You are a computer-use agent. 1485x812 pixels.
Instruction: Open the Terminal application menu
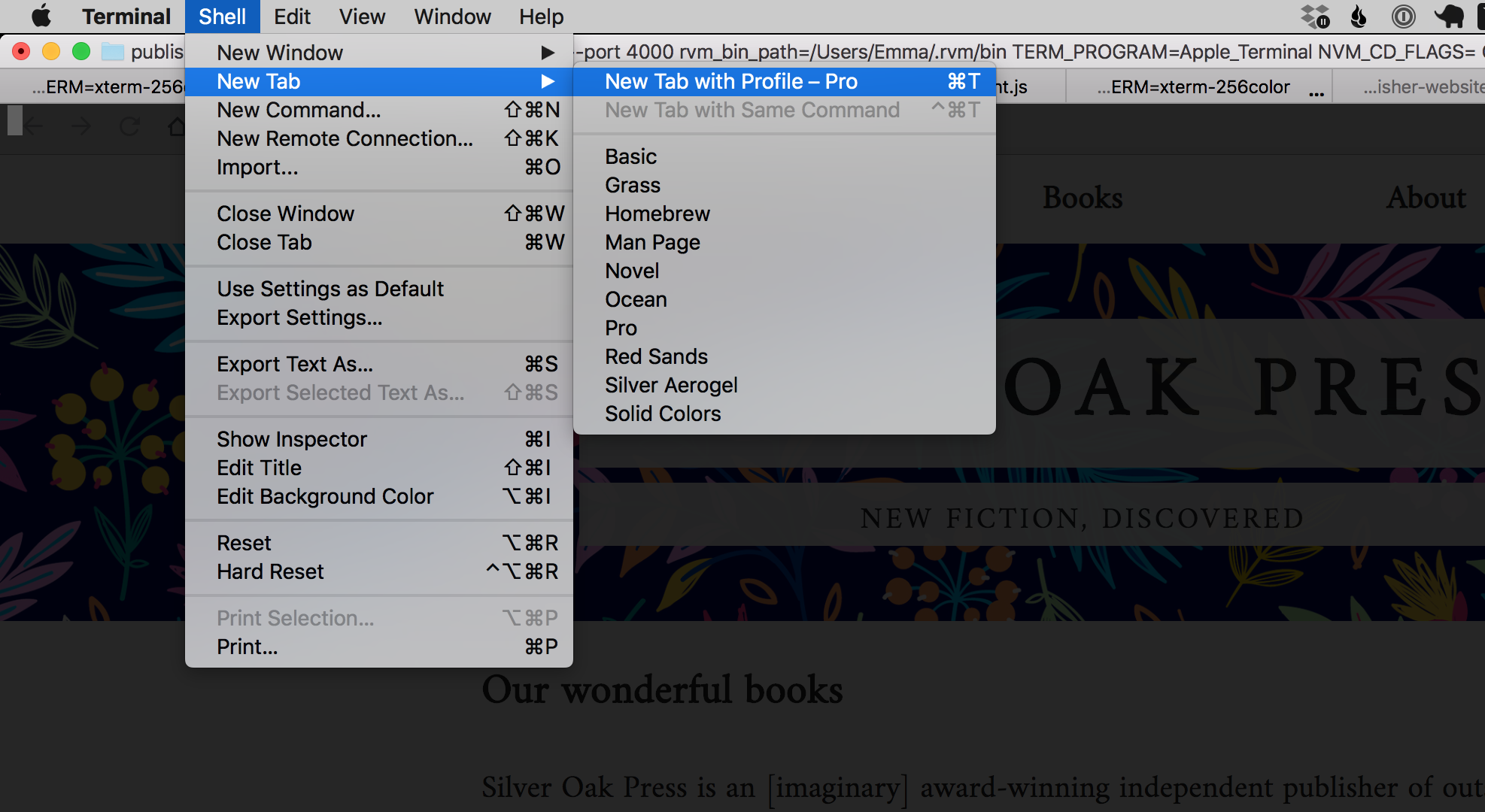(x=126, y=16)
